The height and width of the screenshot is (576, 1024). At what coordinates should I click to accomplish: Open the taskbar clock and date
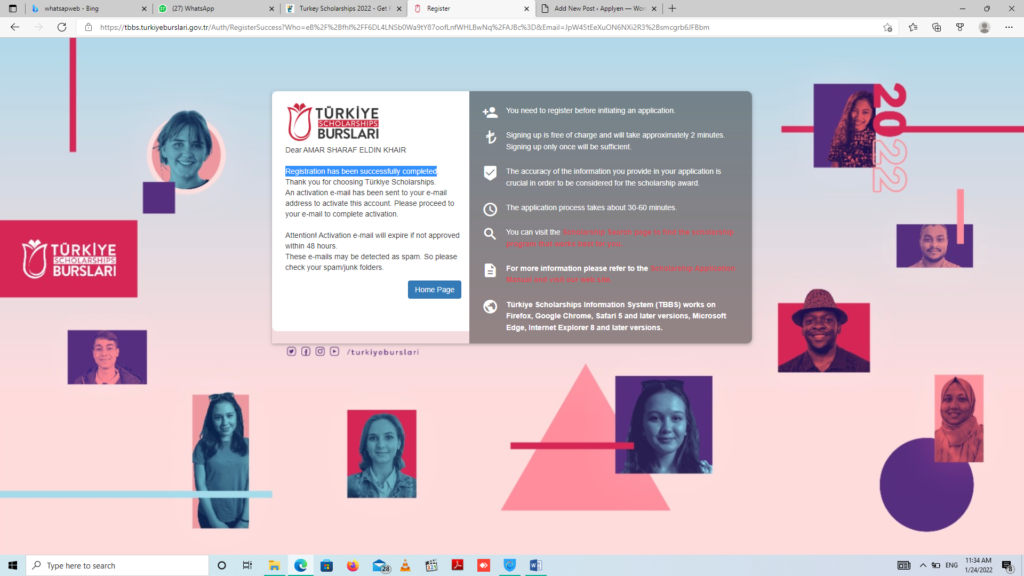(x=978, y=566)
